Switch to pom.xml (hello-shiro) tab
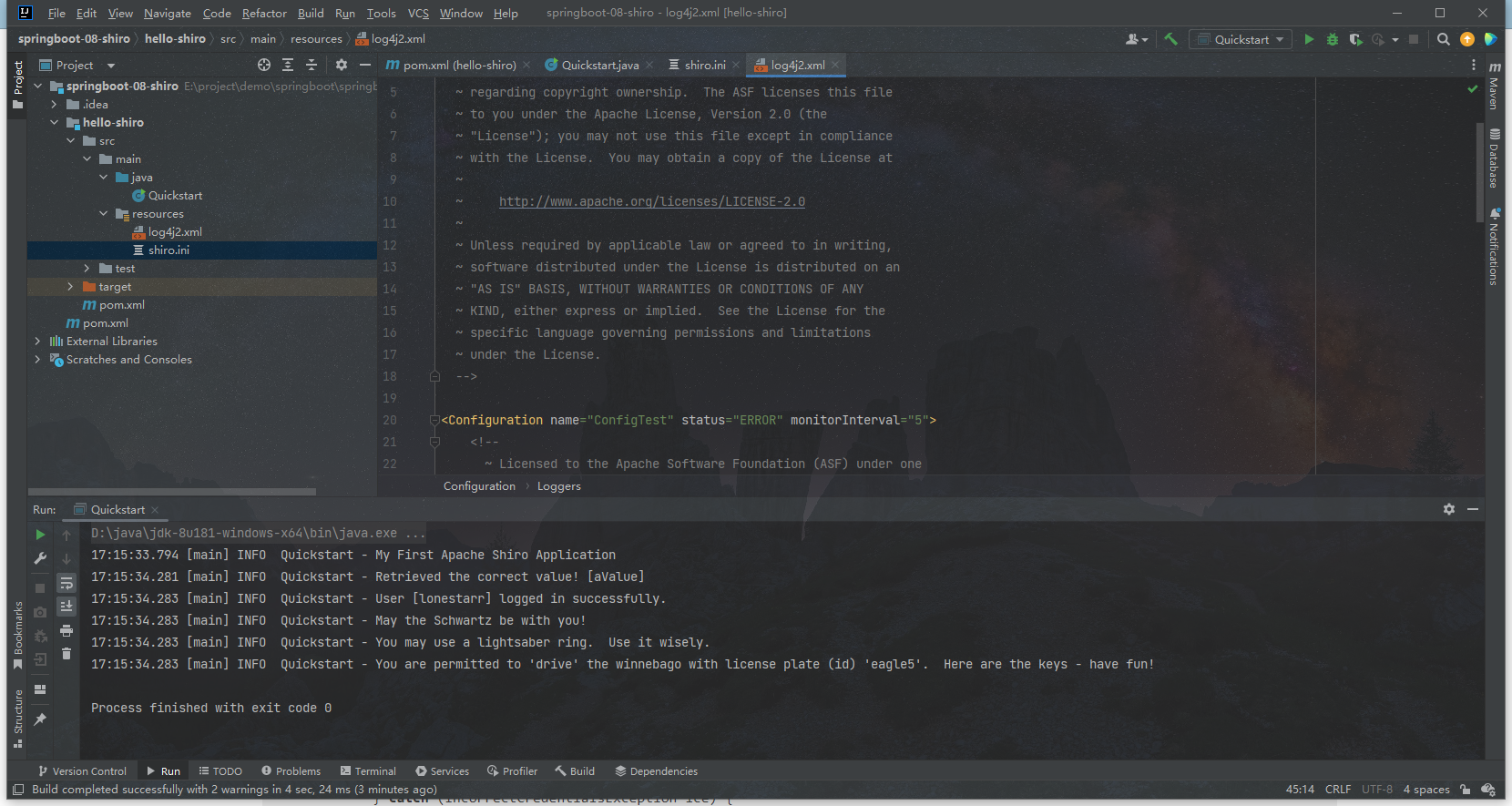This screenshot has height=806, width=1512. pyautogui.click(x=459, y=65)
